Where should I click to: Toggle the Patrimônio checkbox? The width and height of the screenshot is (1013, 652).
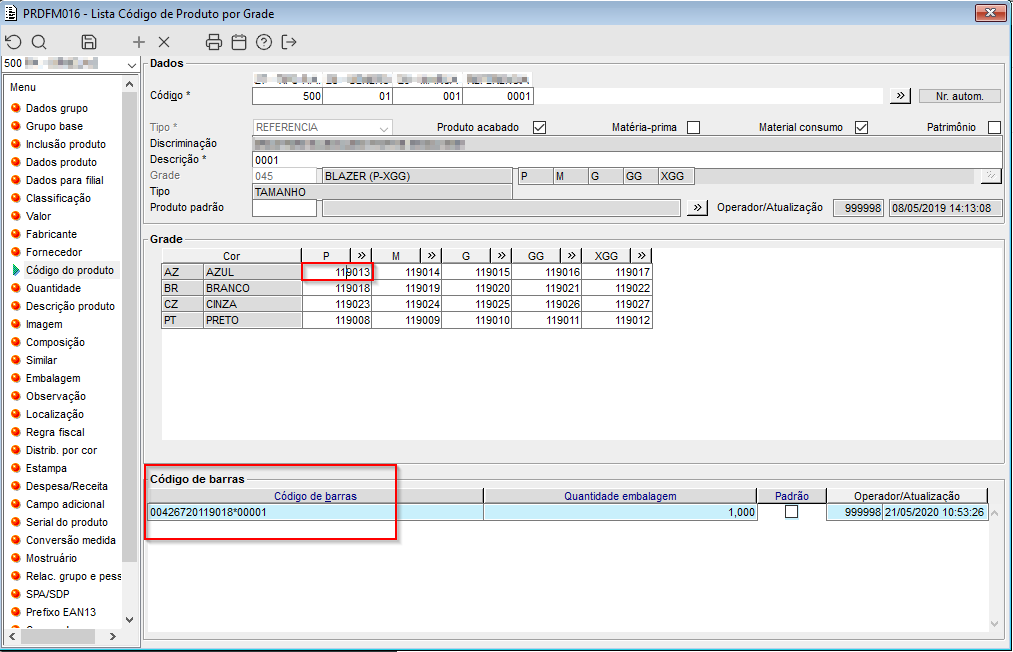pos(994,127)
